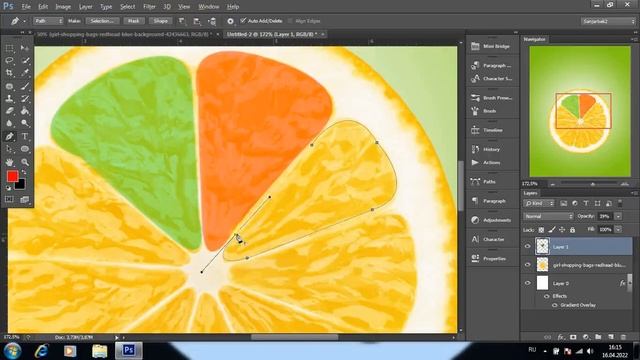Select the Move tool
Viewport: 640px width, 360px height.
click(24, 48)
